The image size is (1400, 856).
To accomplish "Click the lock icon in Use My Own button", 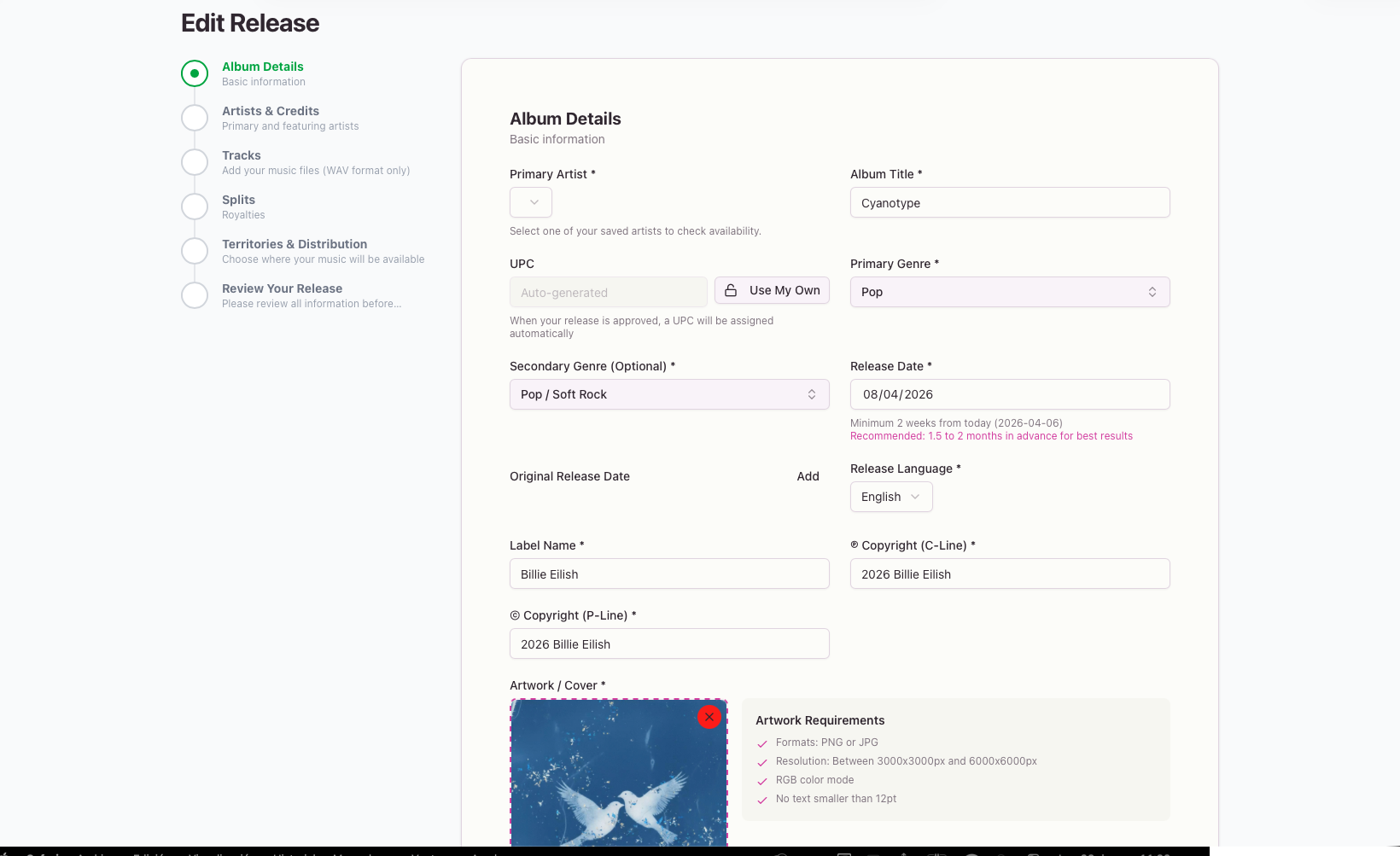I will click(732, 290).
